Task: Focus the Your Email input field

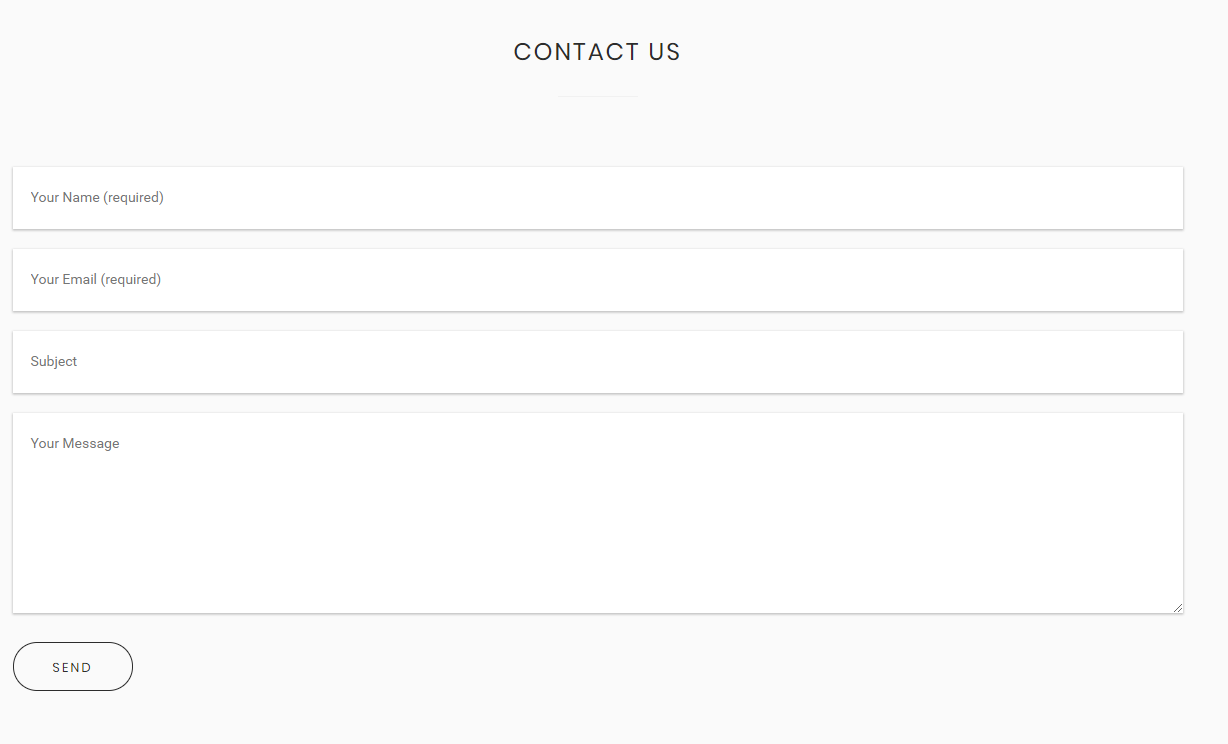Action: pyautogui.click(x=597, y=280)
